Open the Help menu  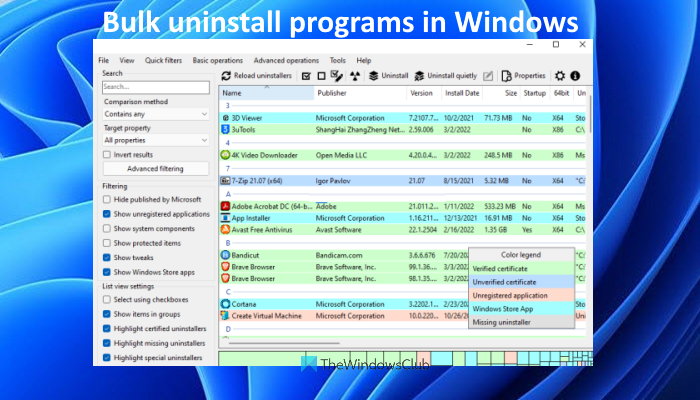pyautogui.click(x=364, y=60)
